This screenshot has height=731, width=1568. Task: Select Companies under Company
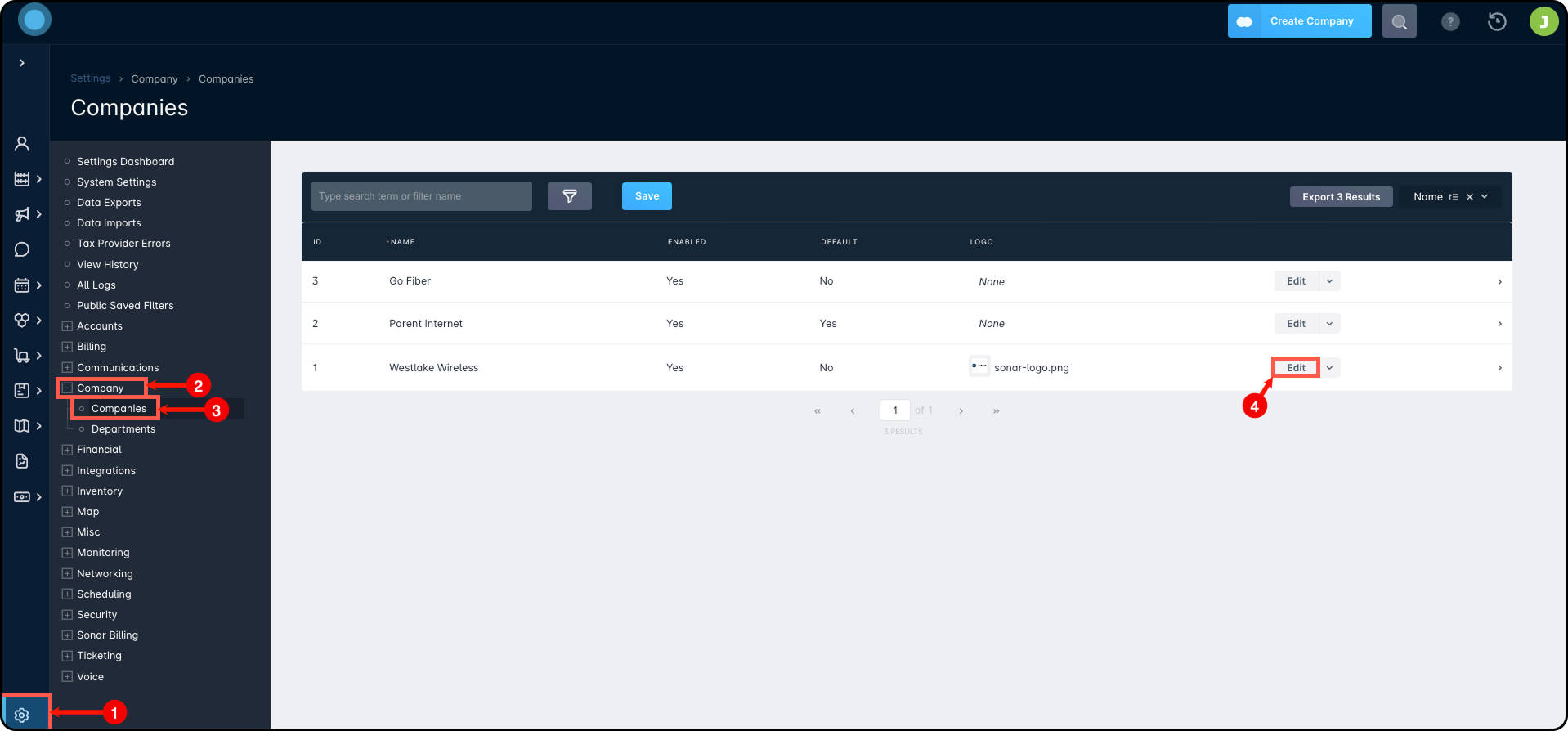pos(119,409)
